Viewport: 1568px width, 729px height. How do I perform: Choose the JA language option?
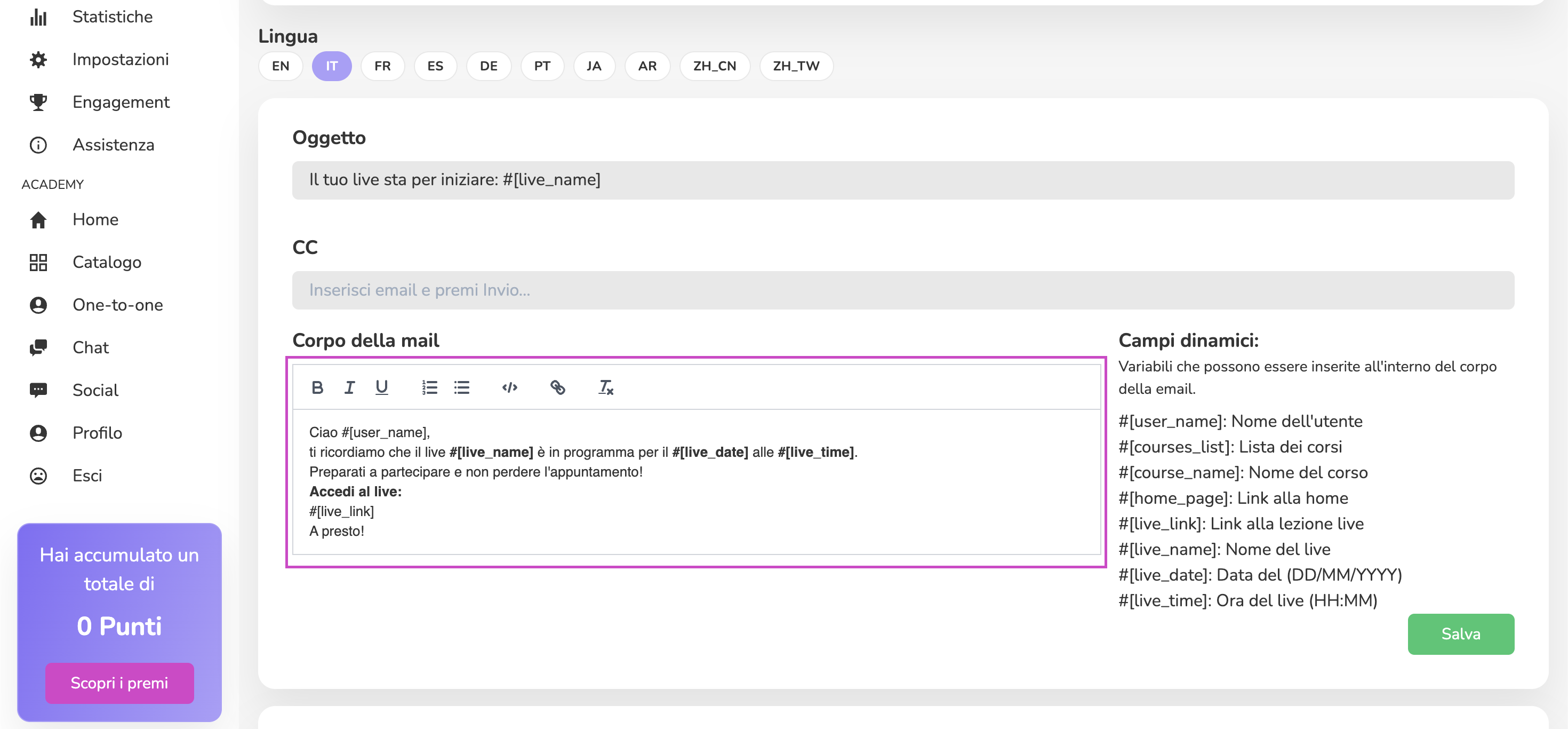tap(594, 66)
